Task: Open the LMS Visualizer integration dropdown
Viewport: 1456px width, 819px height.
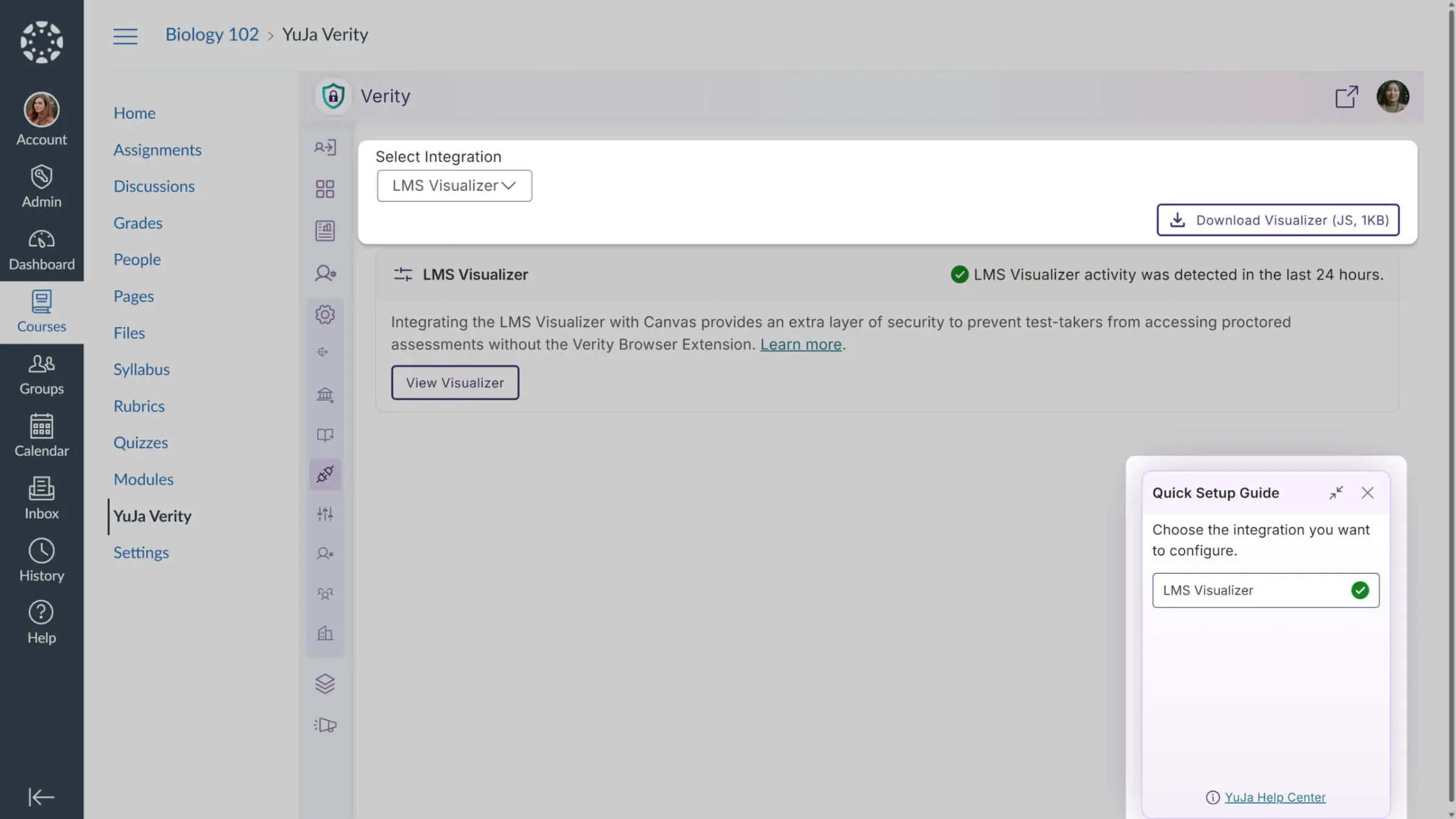Action: pos(454,186)
